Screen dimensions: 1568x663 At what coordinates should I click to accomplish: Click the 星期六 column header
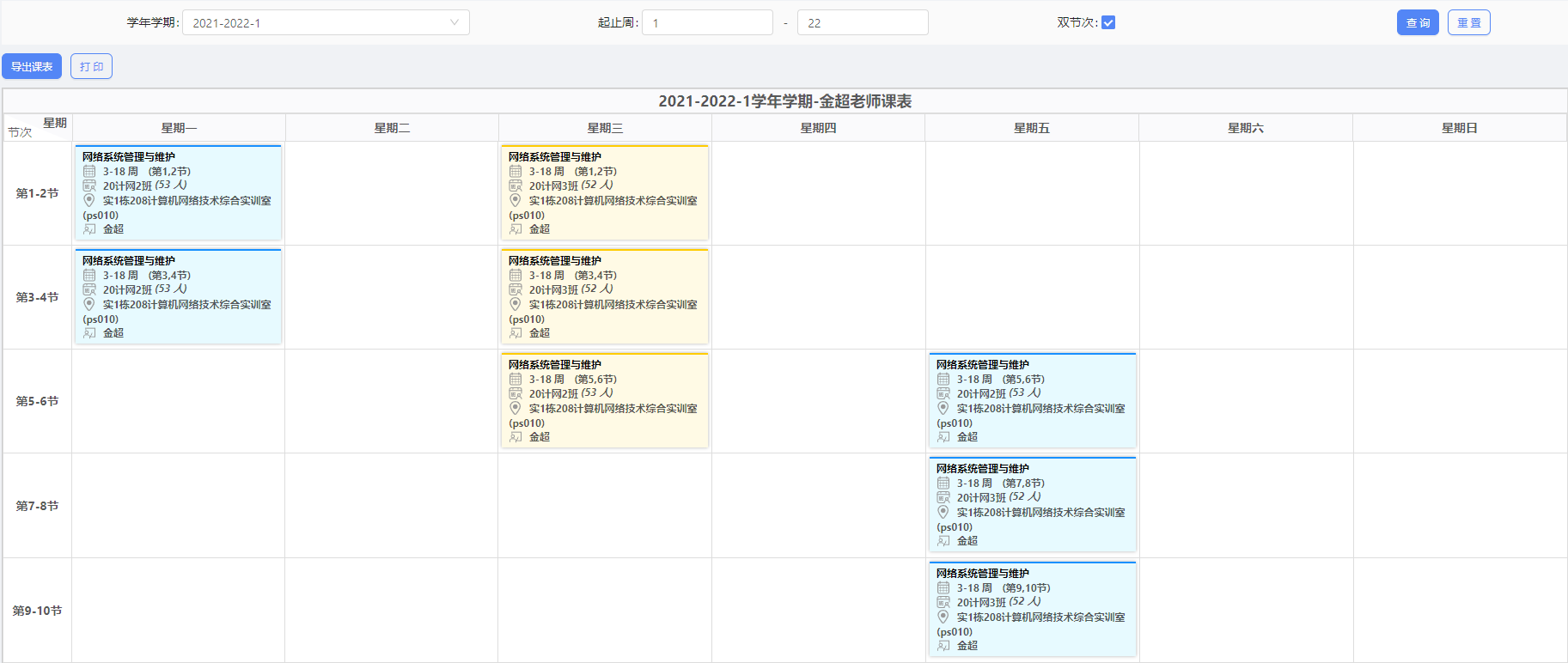point(1246,128)
